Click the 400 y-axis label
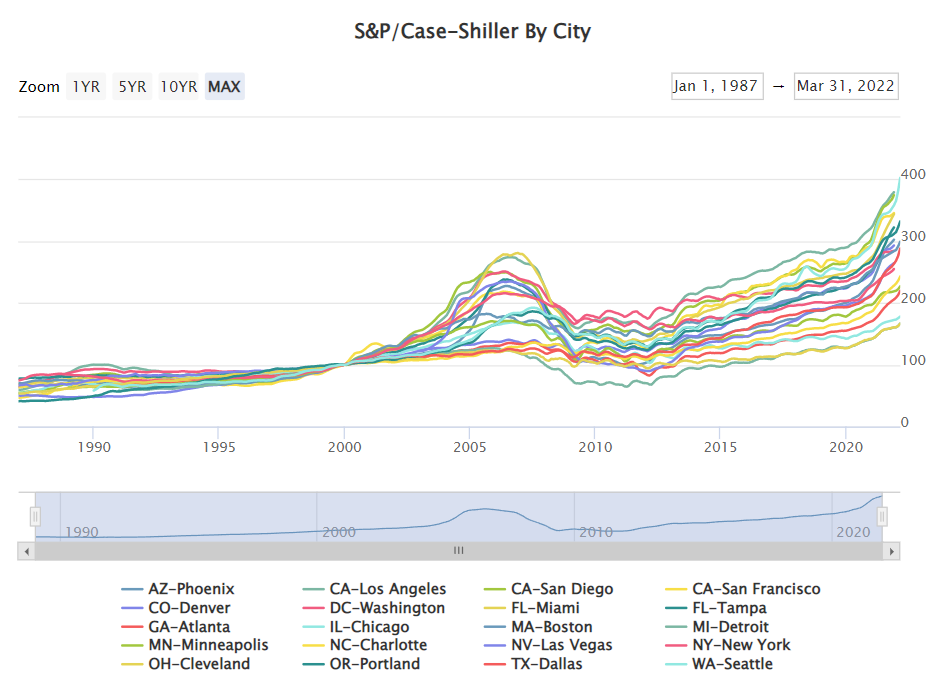This screenshot has width=935, height=679. coord(913,175)
